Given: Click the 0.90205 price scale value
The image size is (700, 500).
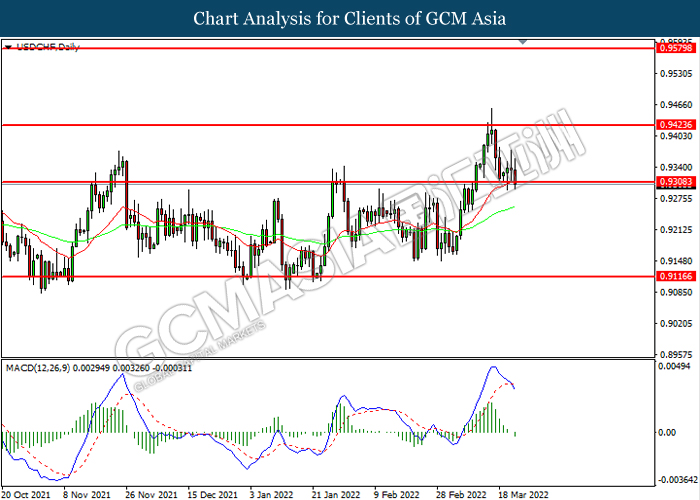Looking at the screenshot, I should tap(676, 323).
